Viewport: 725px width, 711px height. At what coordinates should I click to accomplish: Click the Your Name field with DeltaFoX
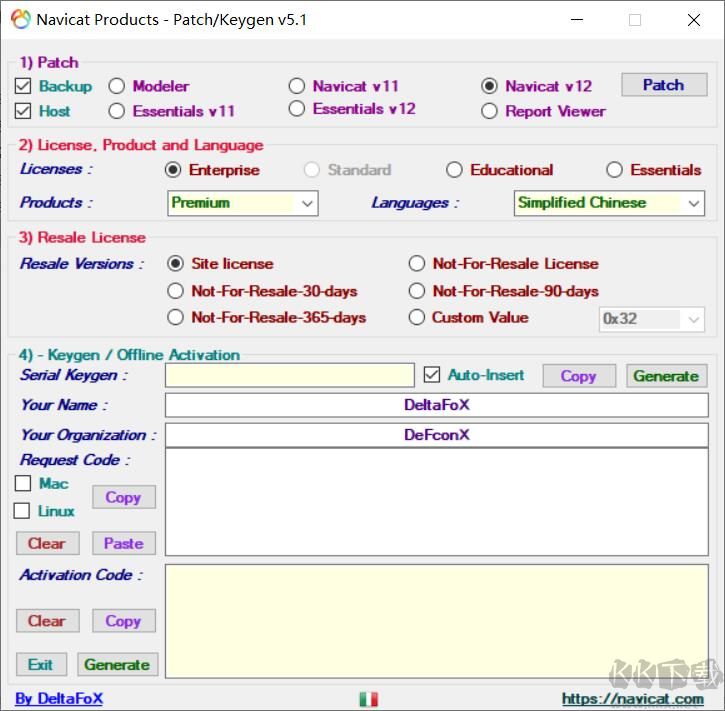(436, 405)
